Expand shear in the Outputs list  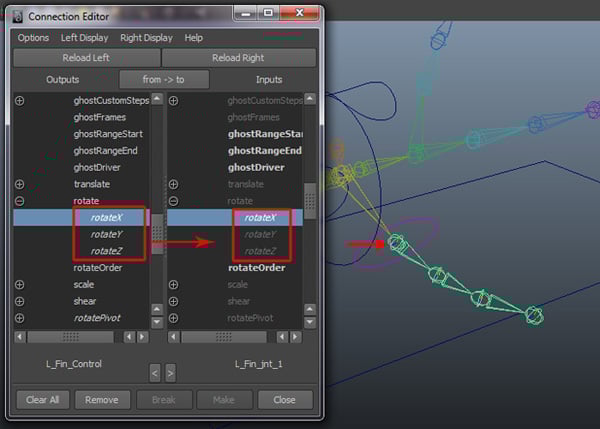[19, 301]
